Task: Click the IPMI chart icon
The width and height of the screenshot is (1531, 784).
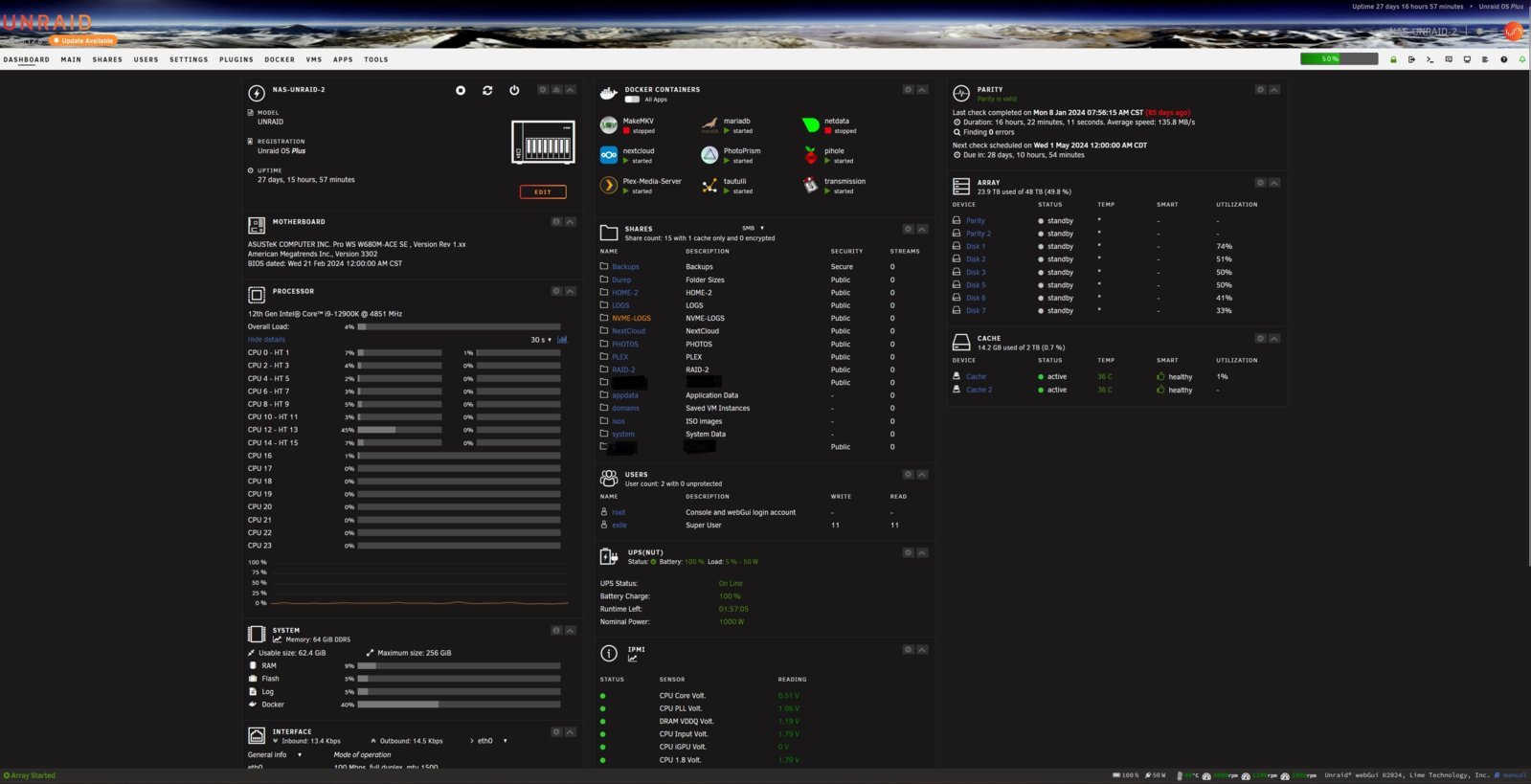Action: point(633,659)
